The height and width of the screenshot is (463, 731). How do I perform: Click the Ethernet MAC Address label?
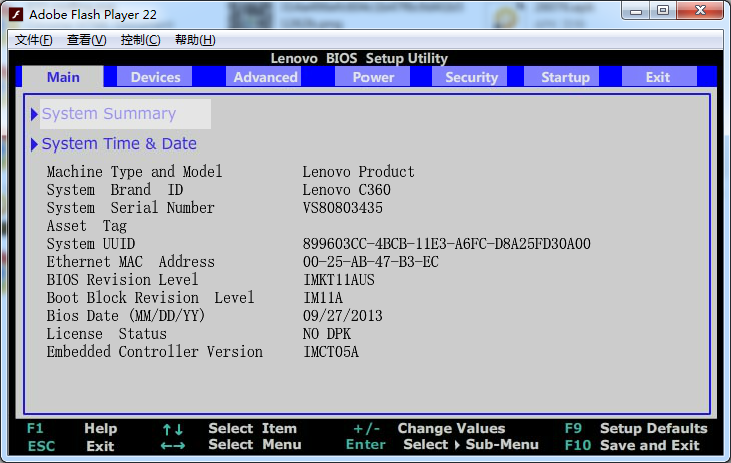(x=131, y=262)
